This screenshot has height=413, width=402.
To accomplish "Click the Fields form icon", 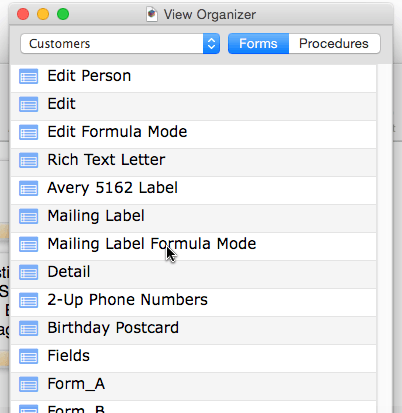I will click(28, 356).
